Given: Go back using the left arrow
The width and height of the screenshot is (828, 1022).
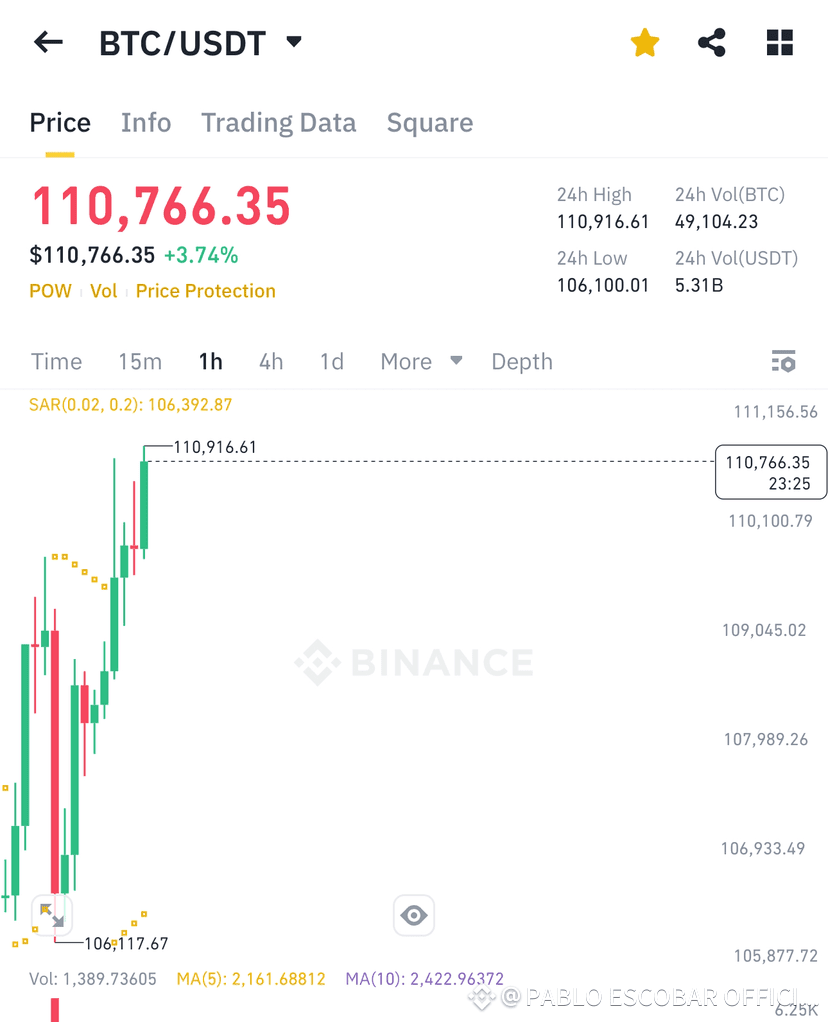Looking at the screenshot, I should tap(48, 42).
